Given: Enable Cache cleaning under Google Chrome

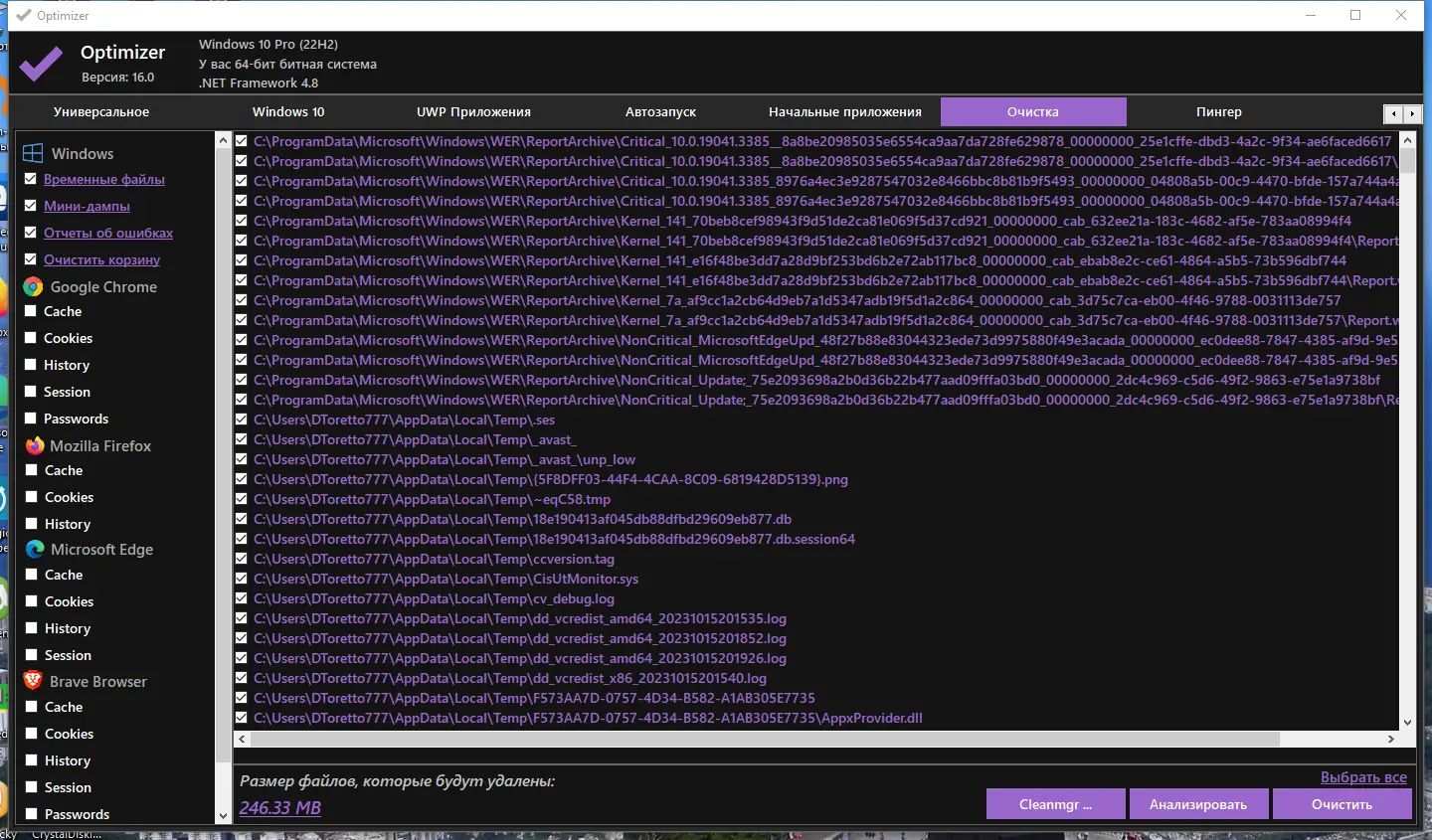Looking at the screenshot, I should tap(31, 311).
